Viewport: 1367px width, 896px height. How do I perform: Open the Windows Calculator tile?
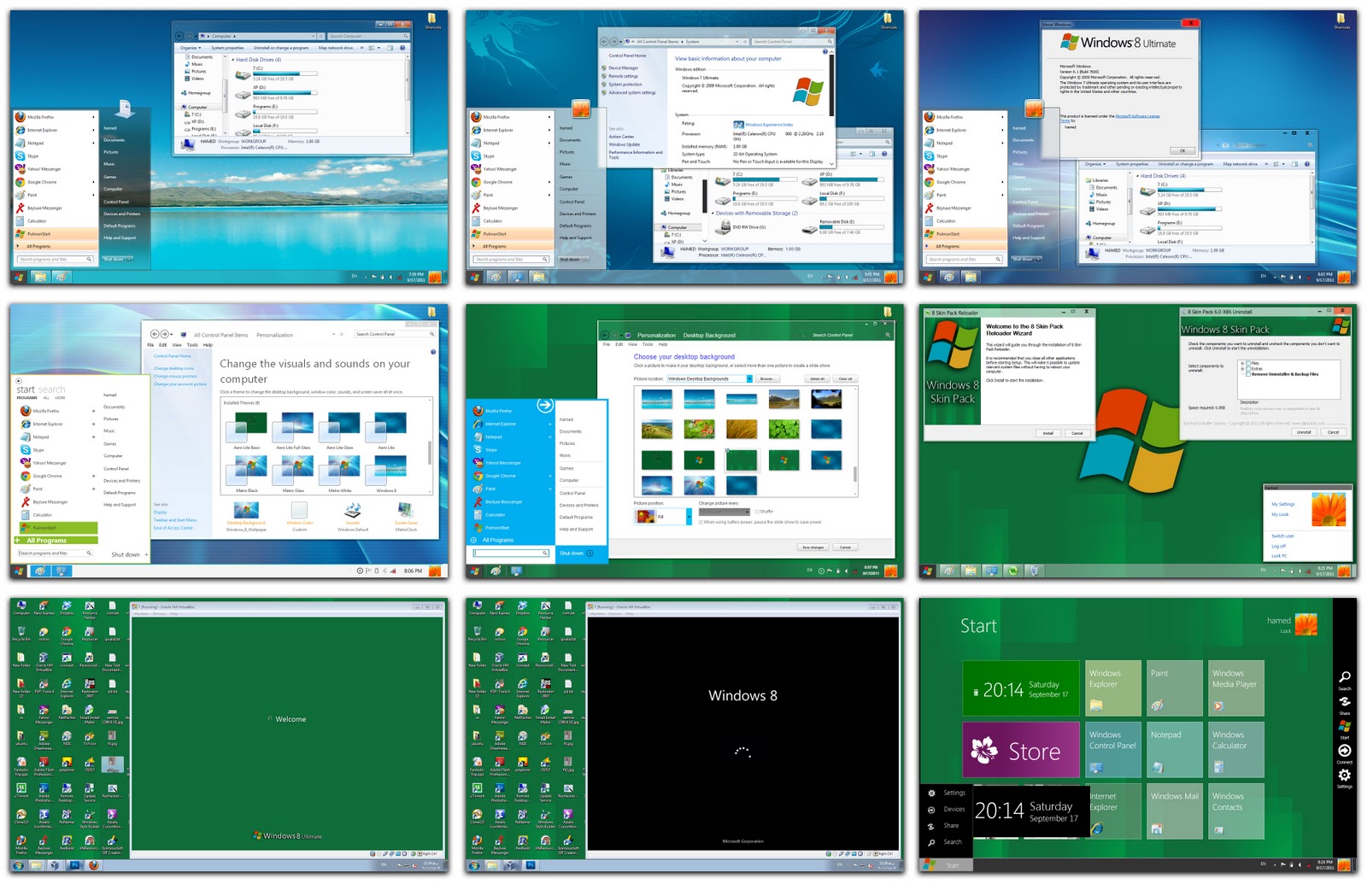click(1236, 749)
